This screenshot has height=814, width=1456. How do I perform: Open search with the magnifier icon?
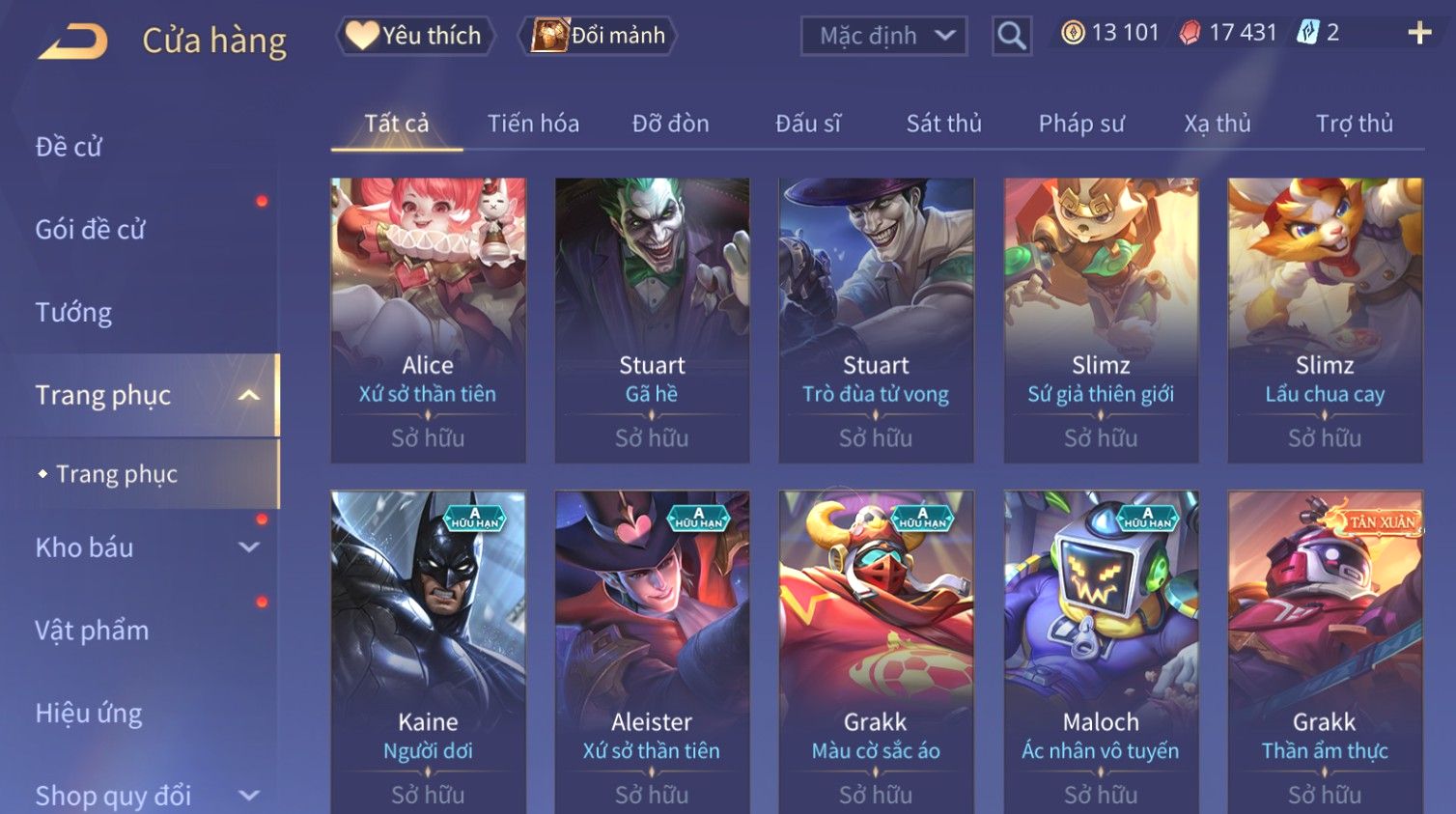(x=1011, y=36)
